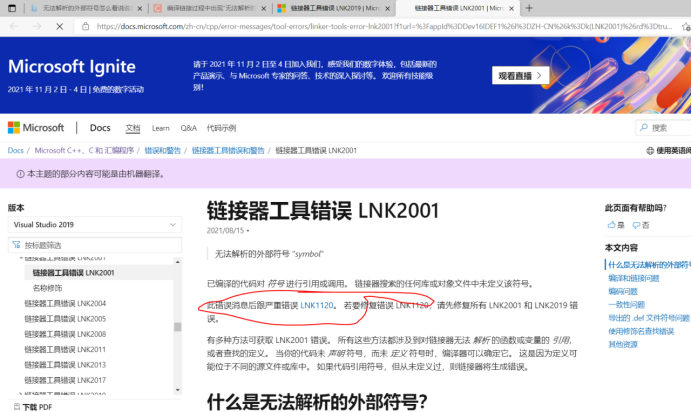The image size is (692, 412).
Task: Open the browser tab actions icon
Action: [x=12, y=8]
